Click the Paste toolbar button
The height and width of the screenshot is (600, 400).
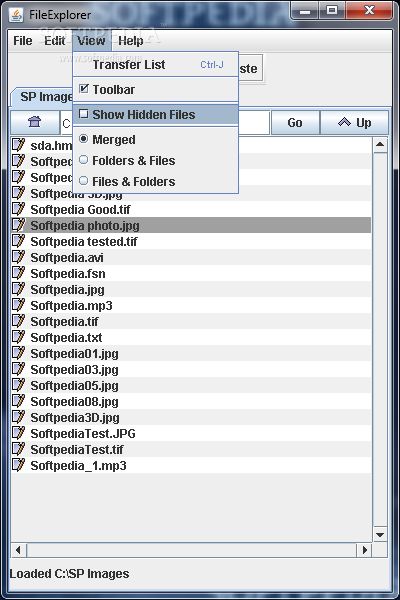251,69
